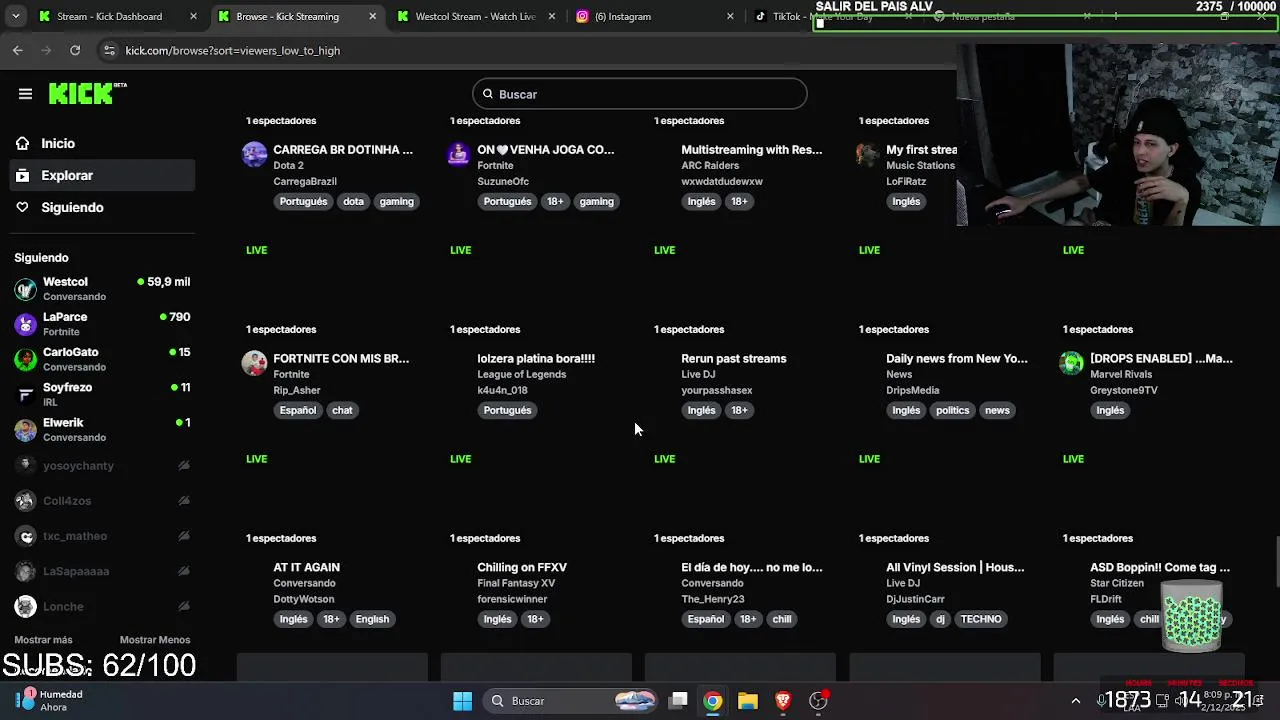Go back using browser back arrow
This screenshot has height=720, width=1280.
[18, 50]
